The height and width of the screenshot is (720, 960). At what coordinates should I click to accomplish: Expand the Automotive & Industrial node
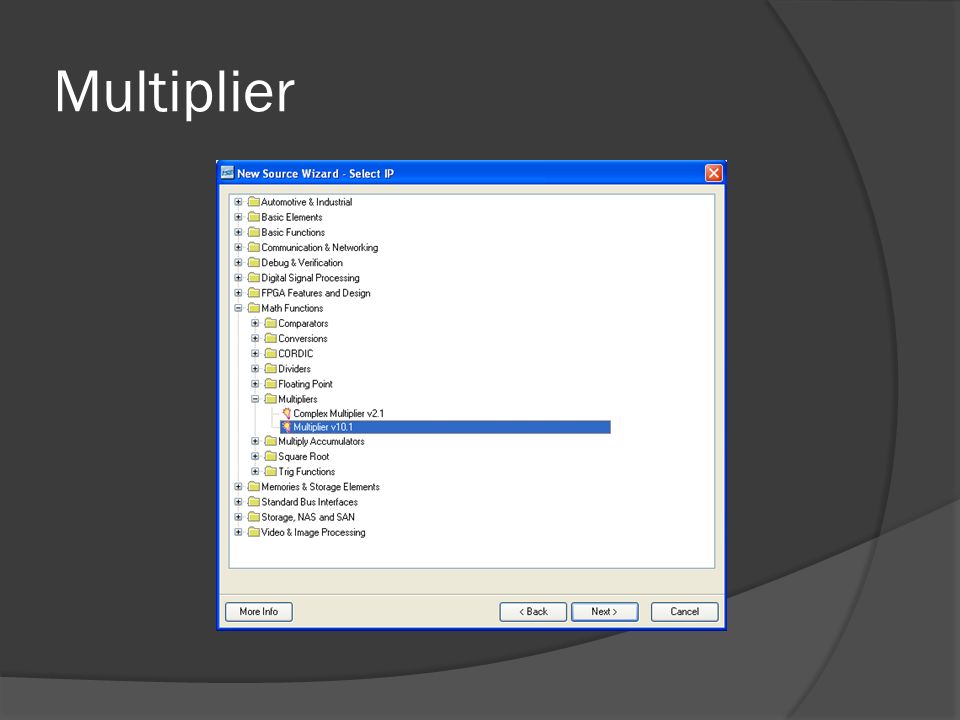238,201
